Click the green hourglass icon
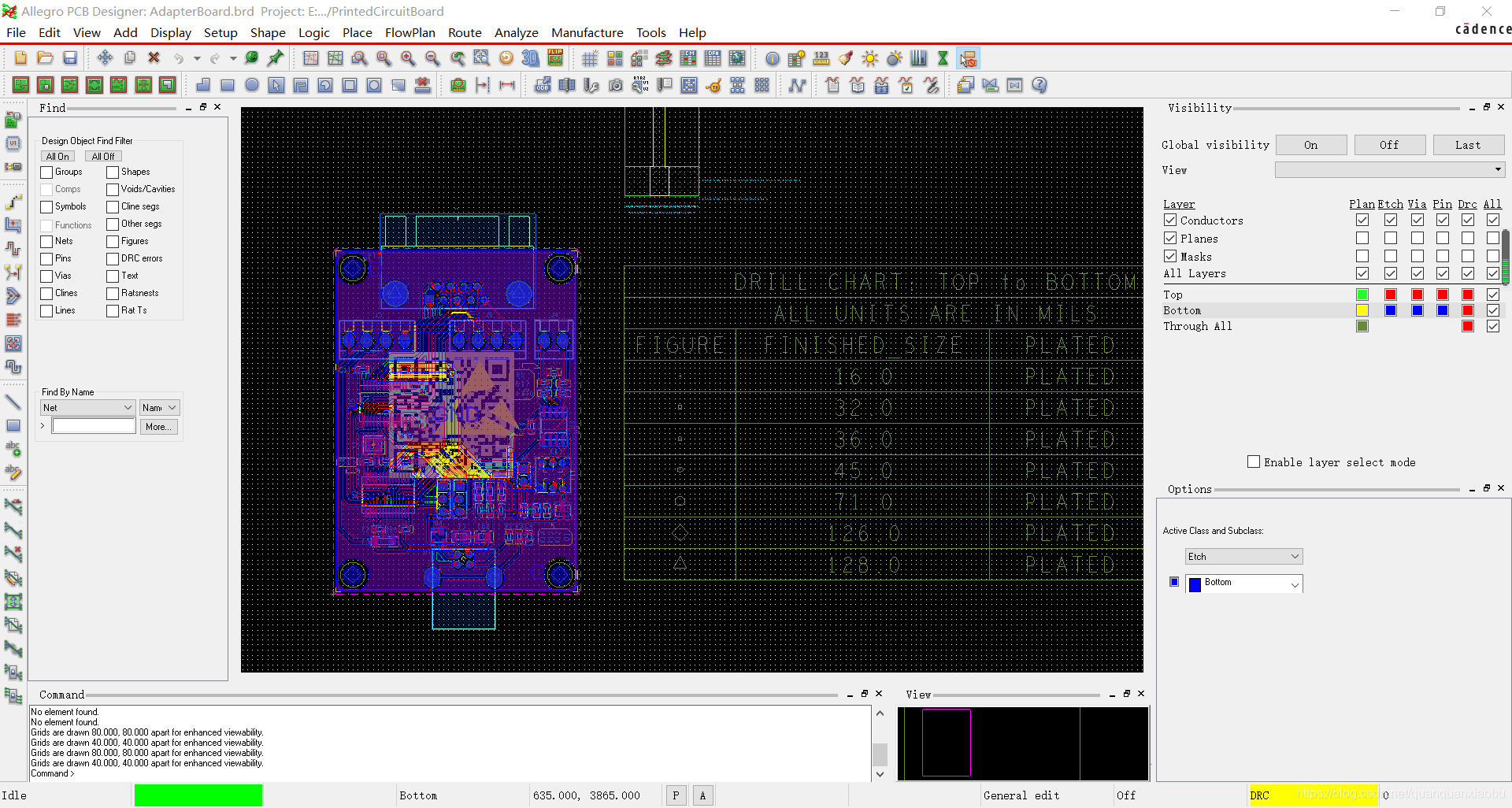1512x808 pixels. (943, 58)
